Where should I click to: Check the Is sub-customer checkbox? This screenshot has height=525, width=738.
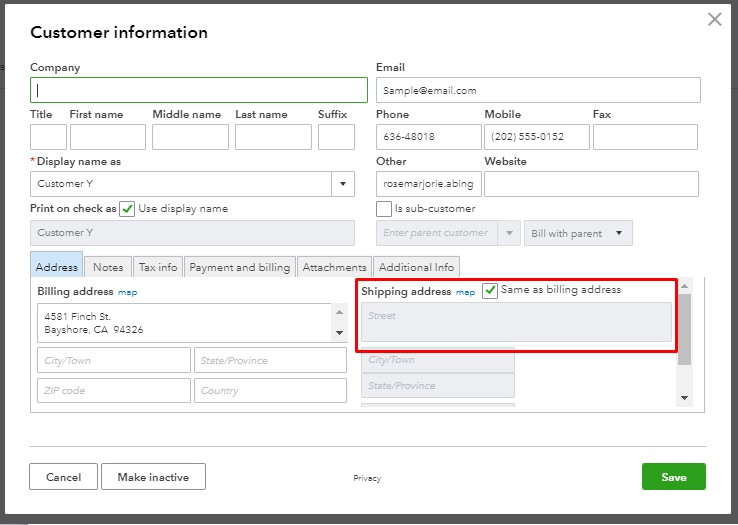point(384,209)
